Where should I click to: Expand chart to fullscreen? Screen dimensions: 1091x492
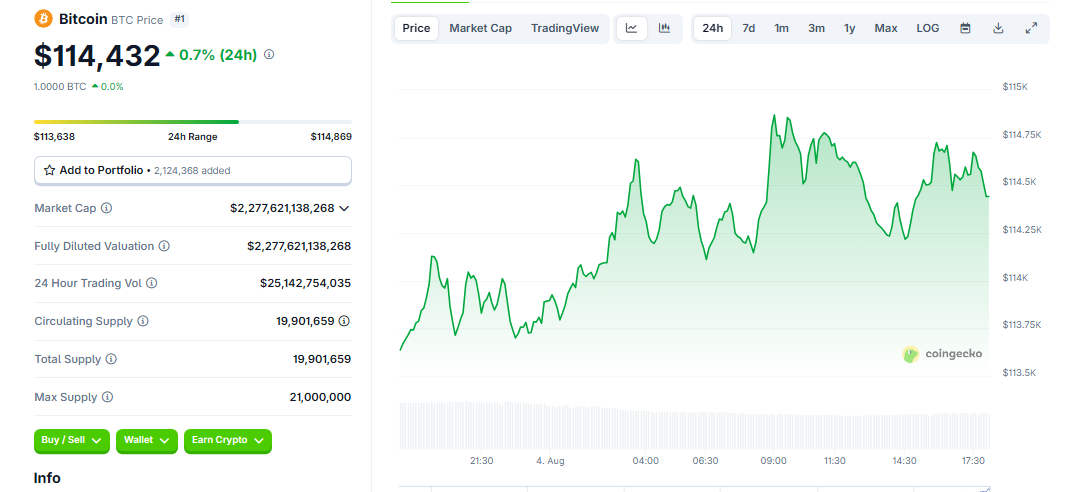(x=1031, y=28)
